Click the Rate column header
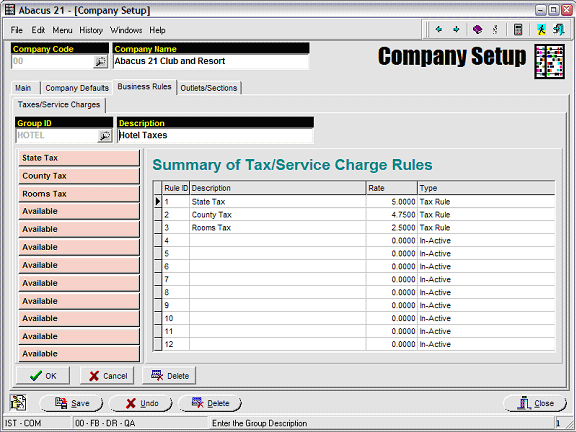The width and height of the screenshot is (576, 432). (392, 188)
